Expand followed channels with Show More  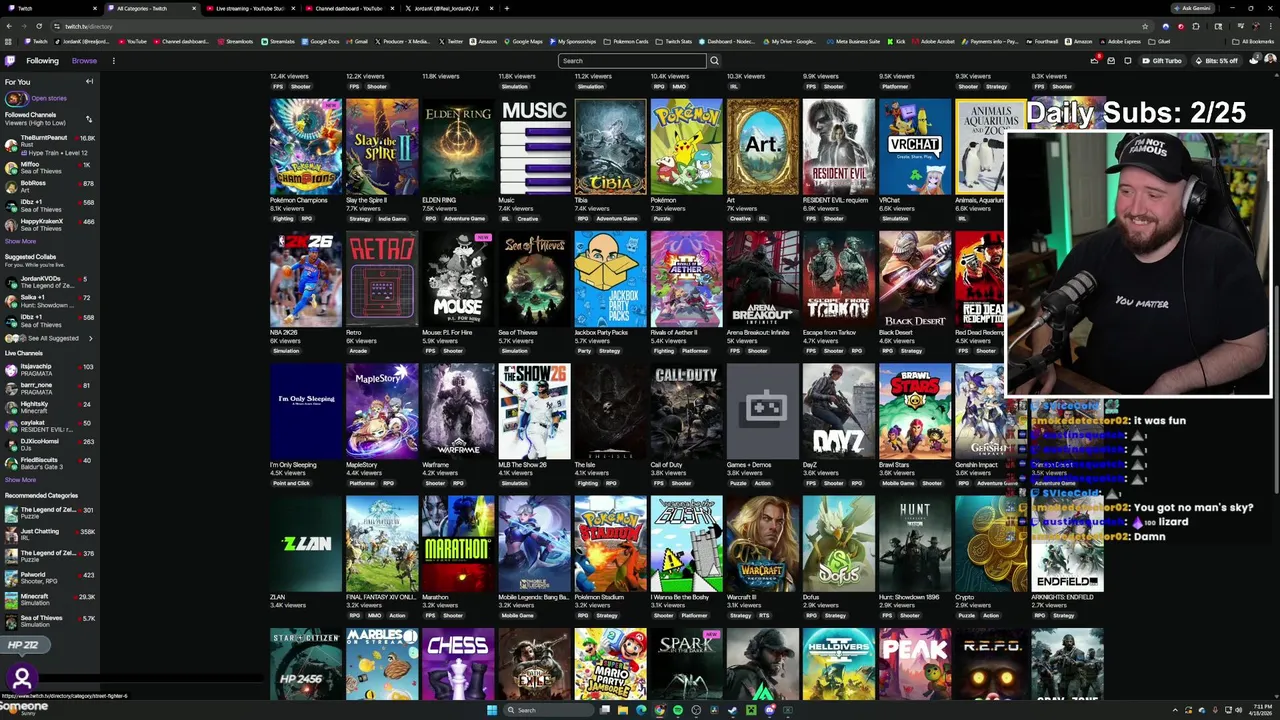(20, 241)
